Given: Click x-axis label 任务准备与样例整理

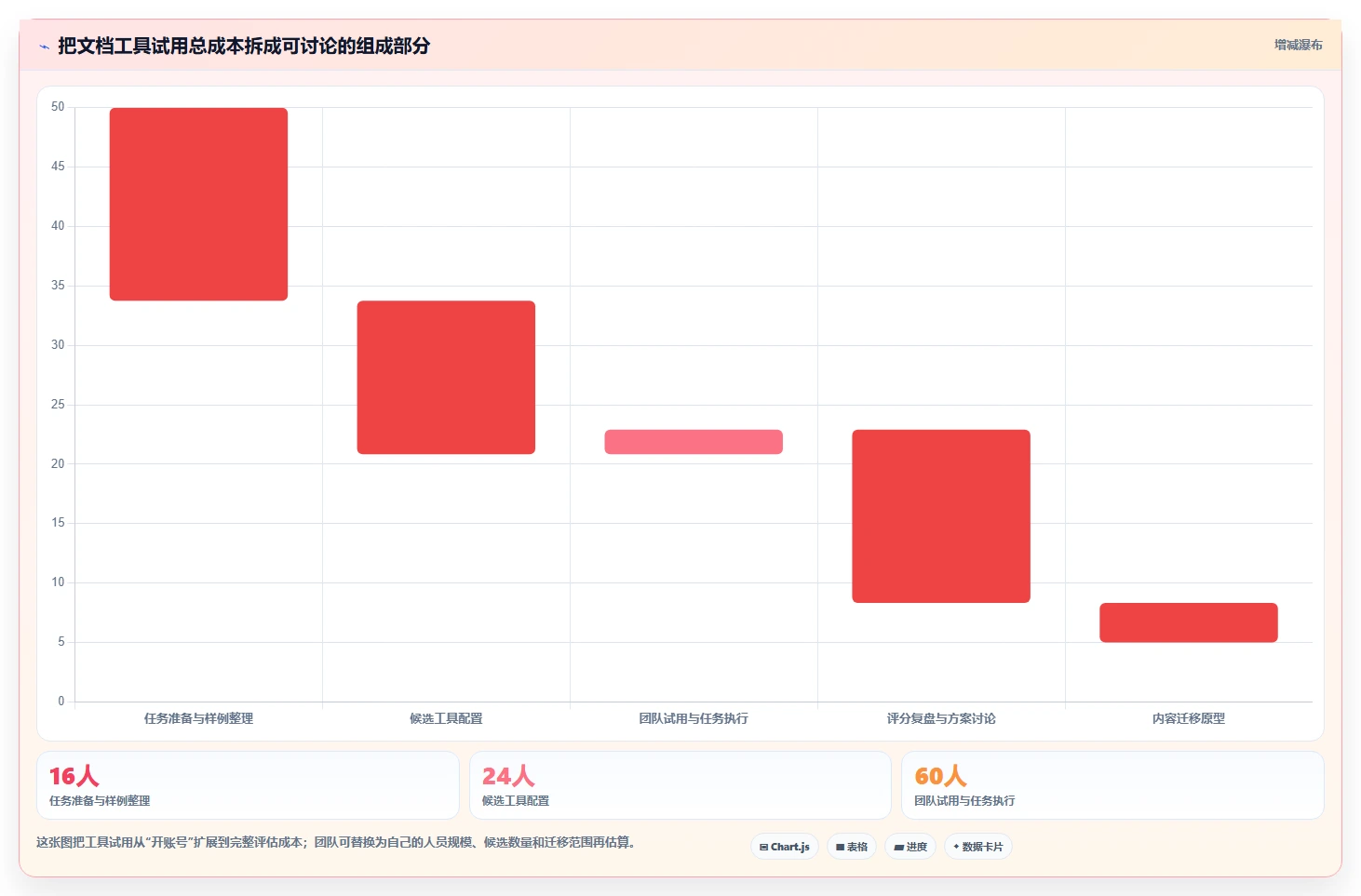Looking at the screenshot, I should [198, 718].
